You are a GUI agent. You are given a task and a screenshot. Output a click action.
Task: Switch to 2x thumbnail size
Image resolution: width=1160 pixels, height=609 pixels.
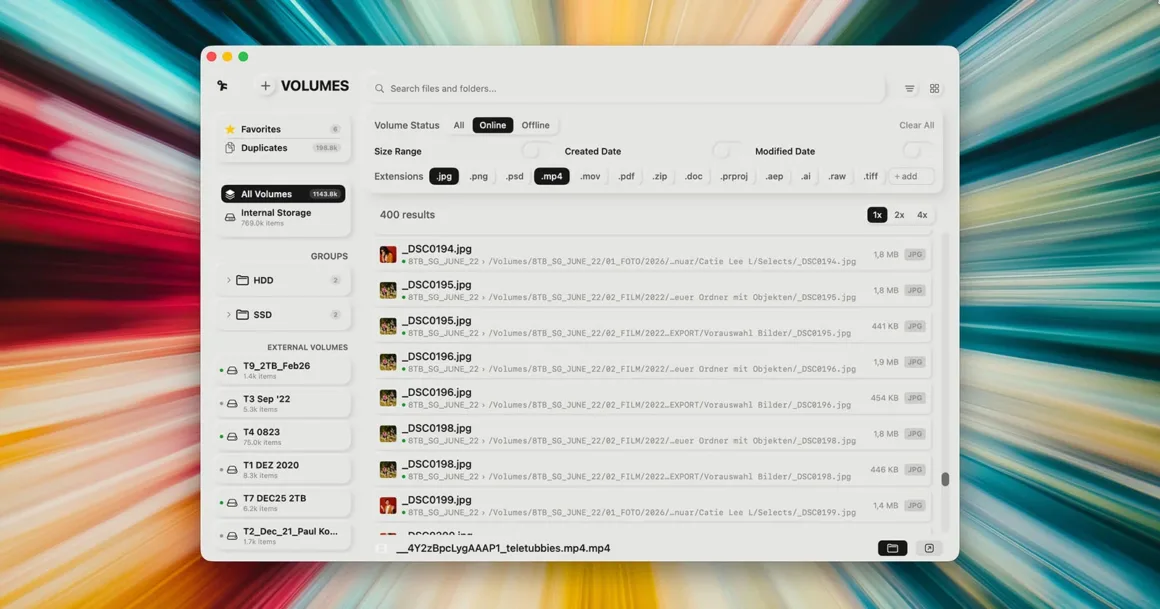pos(898,214)
